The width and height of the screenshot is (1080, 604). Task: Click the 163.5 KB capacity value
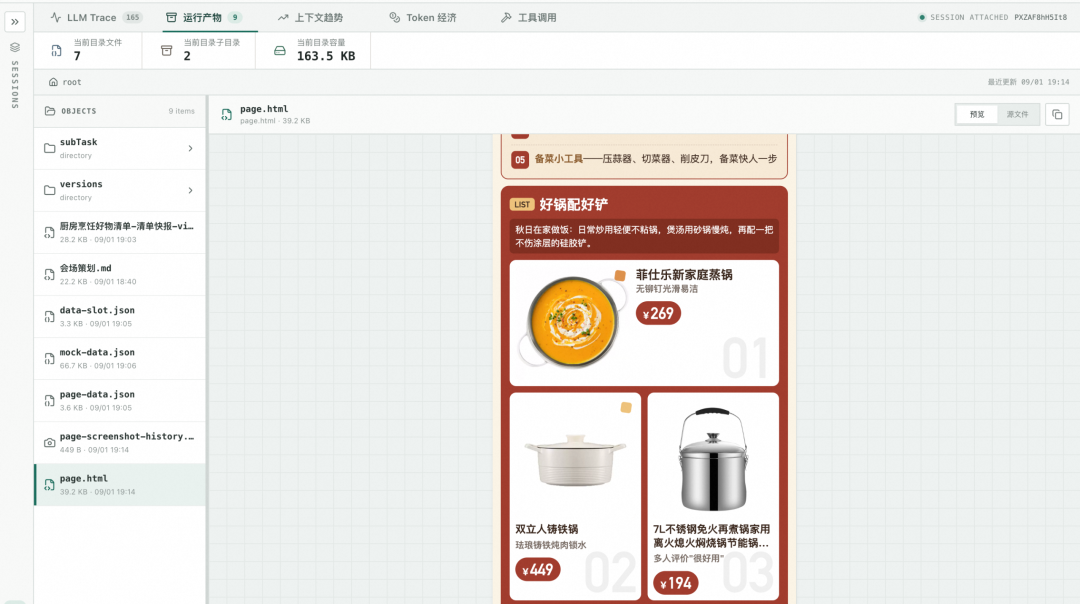(326, 56)
